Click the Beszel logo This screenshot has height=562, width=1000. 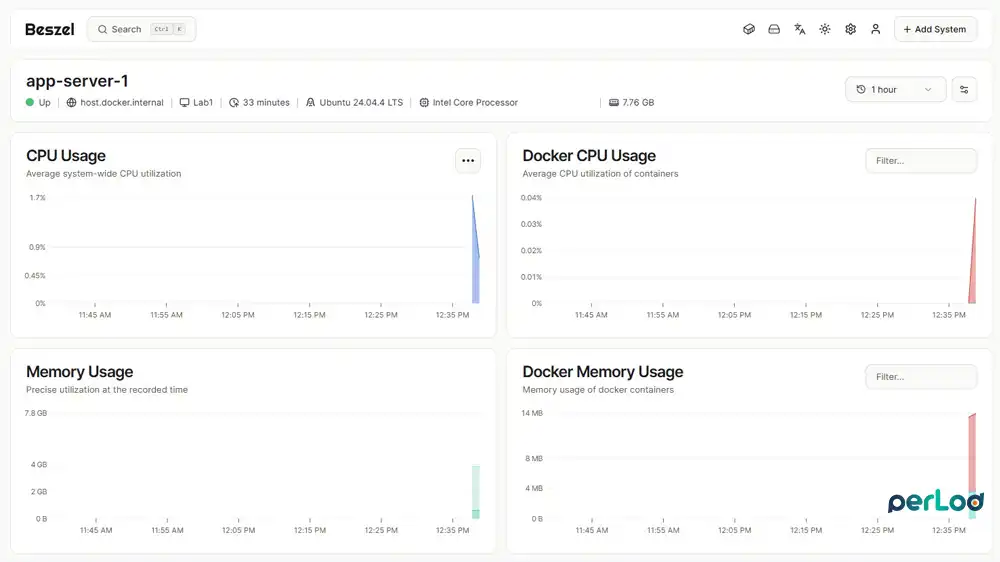(x=50, y=29)
